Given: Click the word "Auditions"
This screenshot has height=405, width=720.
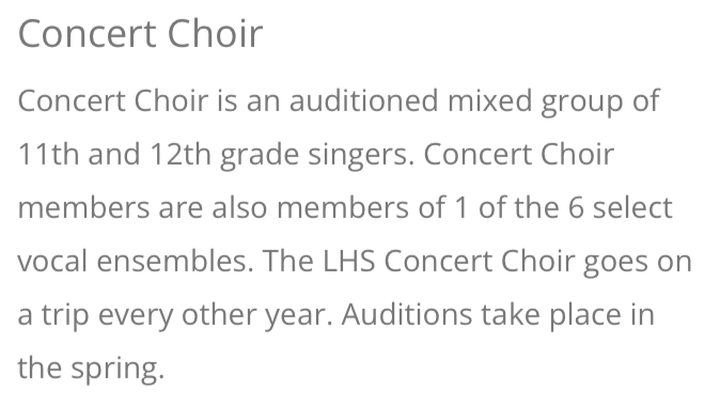Looking at the screenshot, I should (406, 314).
